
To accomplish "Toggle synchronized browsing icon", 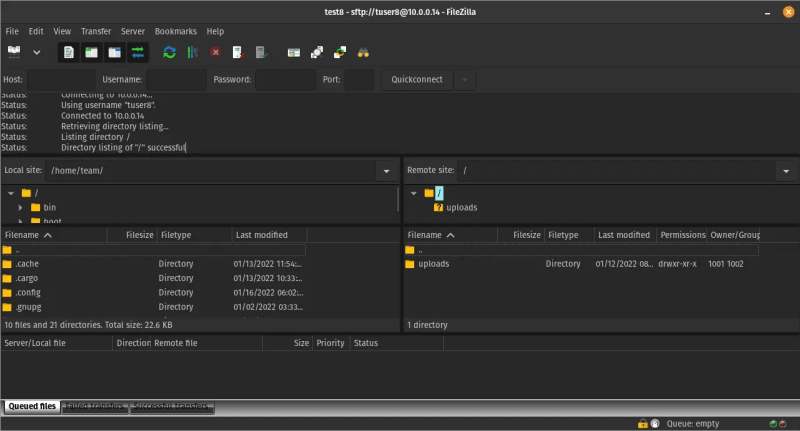I will tap(340, 52).
